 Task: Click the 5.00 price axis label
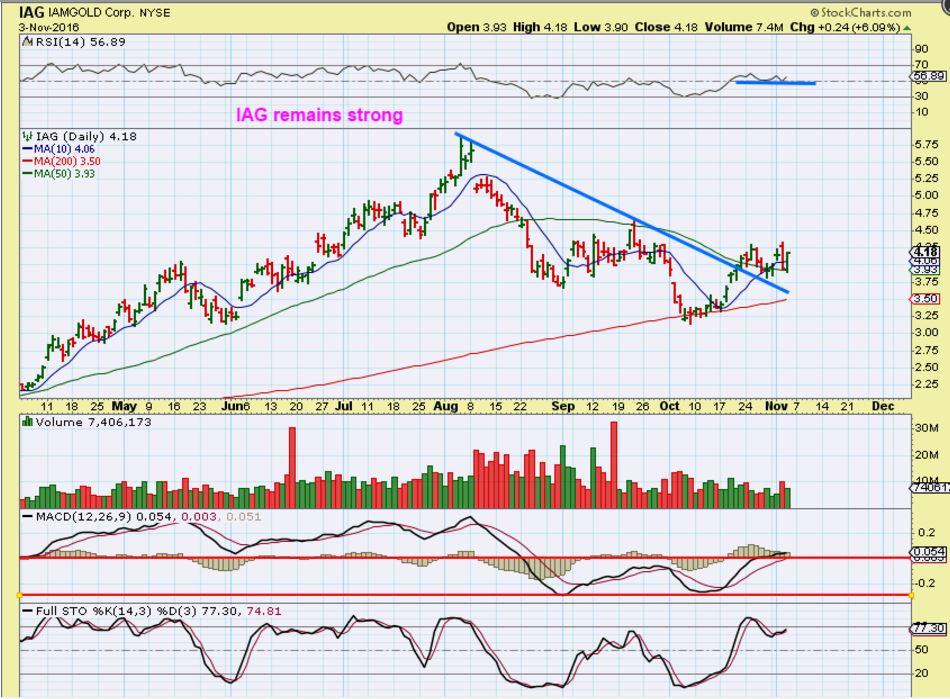(928, 196)
